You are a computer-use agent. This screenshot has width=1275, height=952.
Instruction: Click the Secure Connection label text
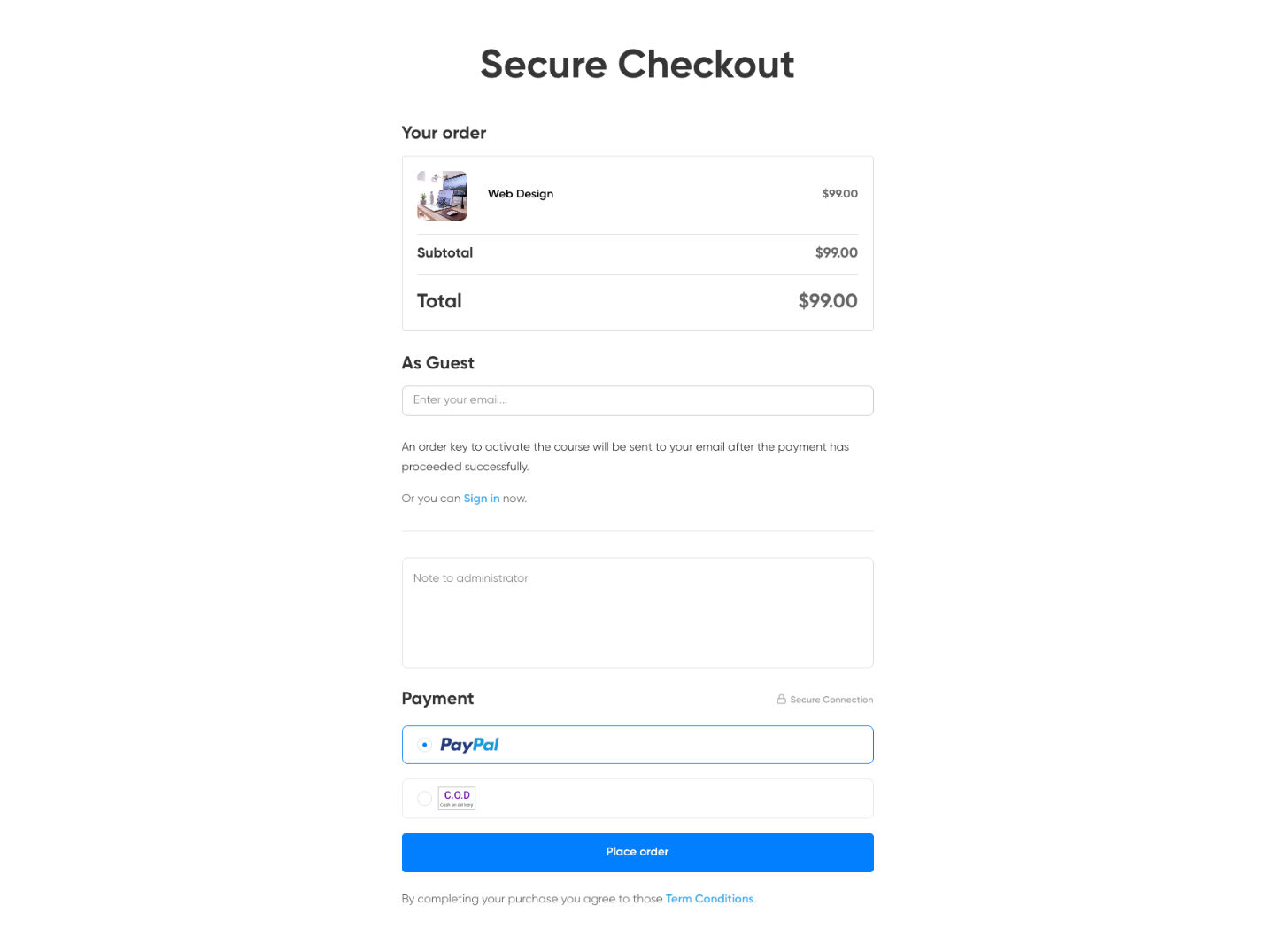(x=831, y=700)
